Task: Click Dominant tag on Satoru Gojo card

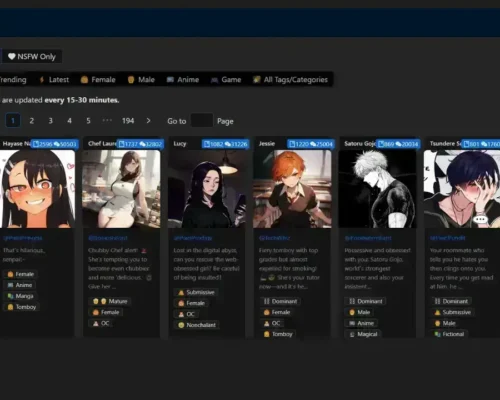Action: (x=366, y=301)
